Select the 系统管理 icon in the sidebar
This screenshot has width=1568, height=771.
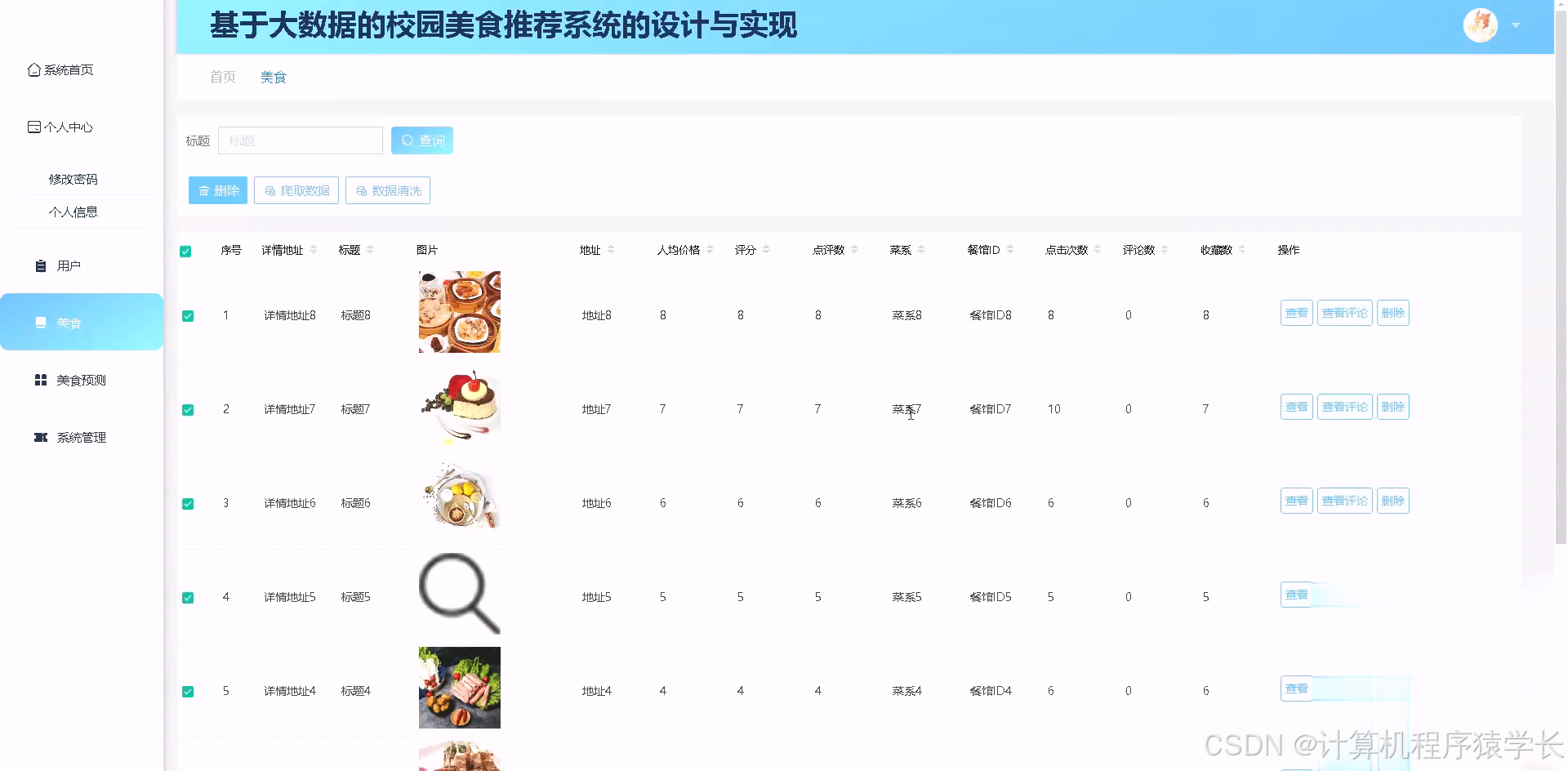point(41,437)
